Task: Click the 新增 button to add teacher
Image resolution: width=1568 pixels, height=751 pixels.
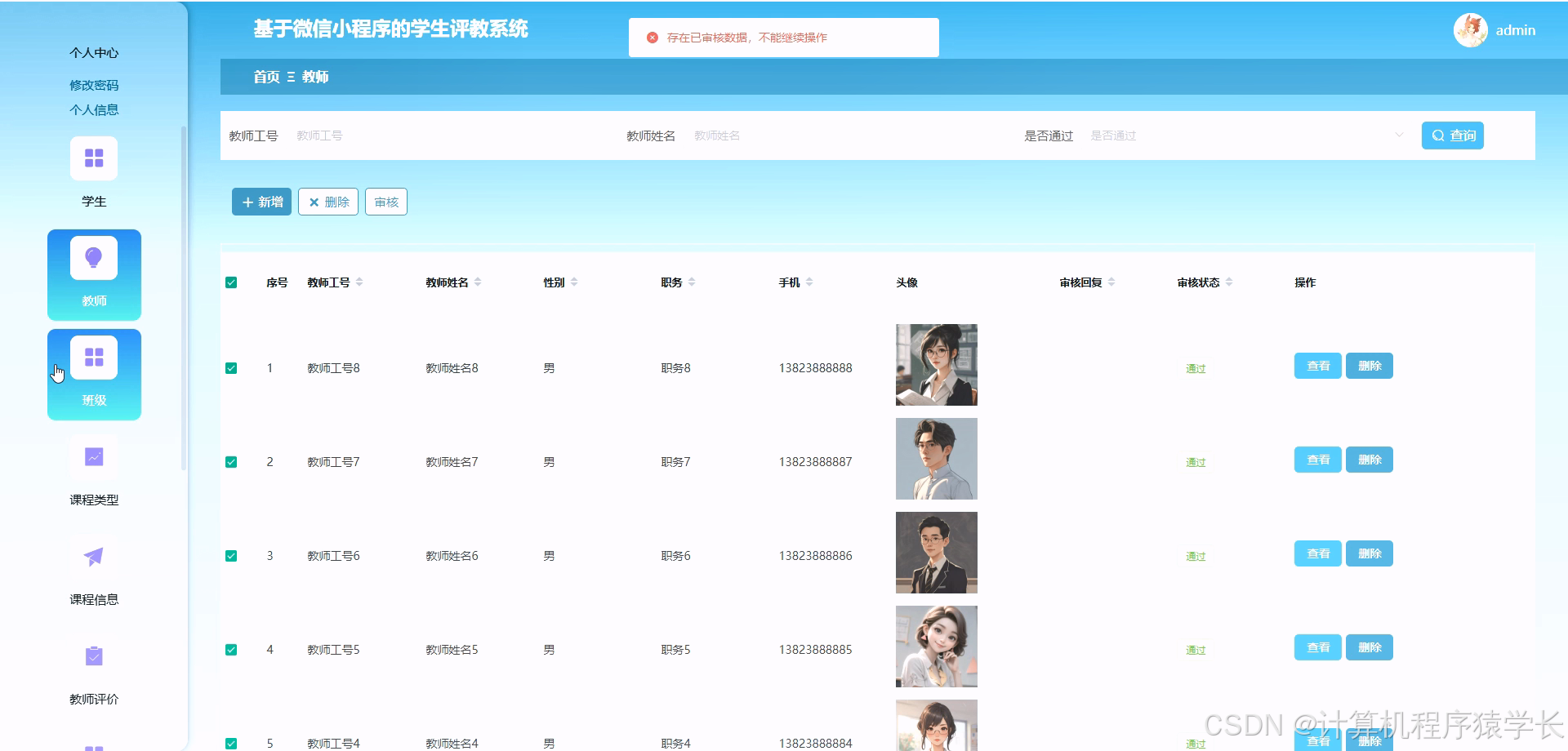Action: [261, 202]
